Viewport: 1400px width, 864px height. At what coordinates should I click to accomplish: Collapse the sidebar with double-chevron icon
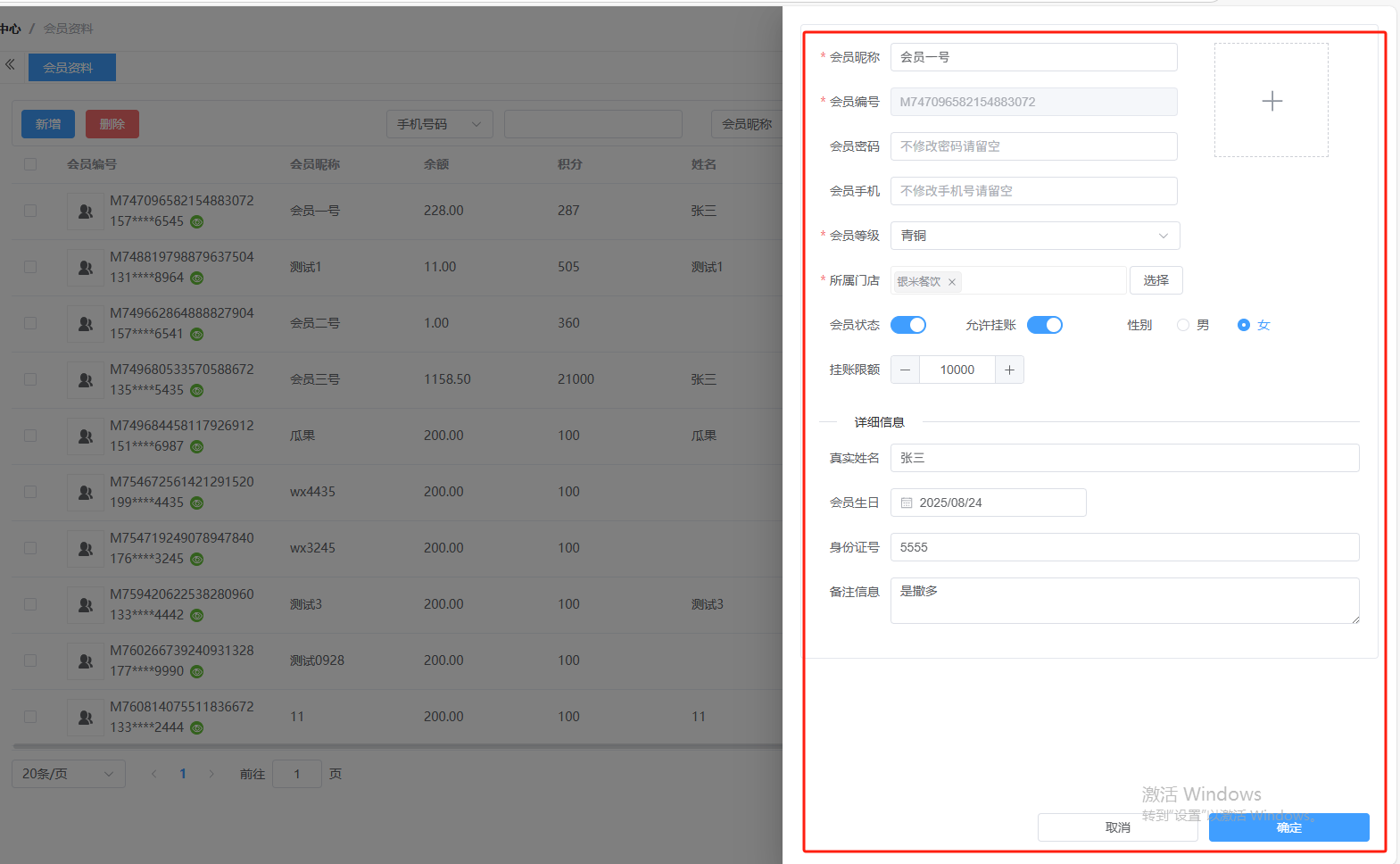tap(10, 64)
